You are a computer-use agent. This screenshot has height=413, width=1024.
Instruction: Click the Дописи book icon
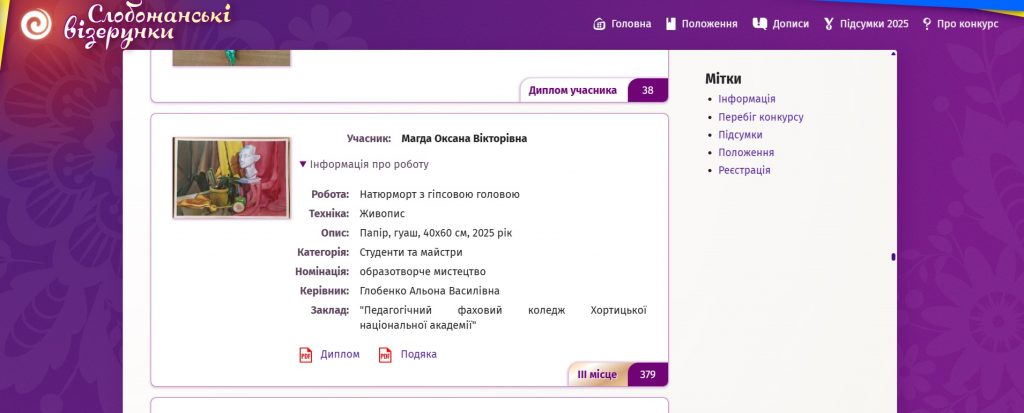point(760,24)
